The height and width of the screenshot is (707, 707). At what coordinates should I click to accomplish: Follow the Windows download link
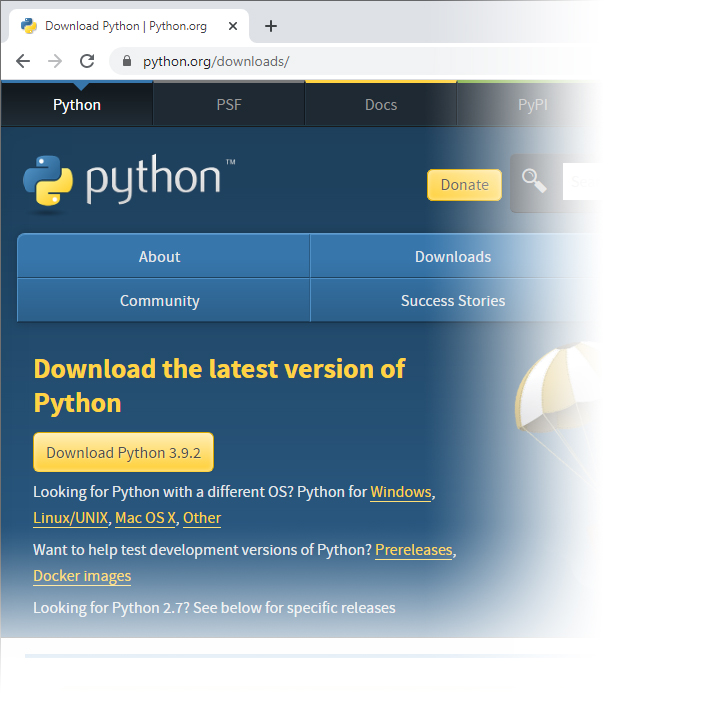click(401, 492)
